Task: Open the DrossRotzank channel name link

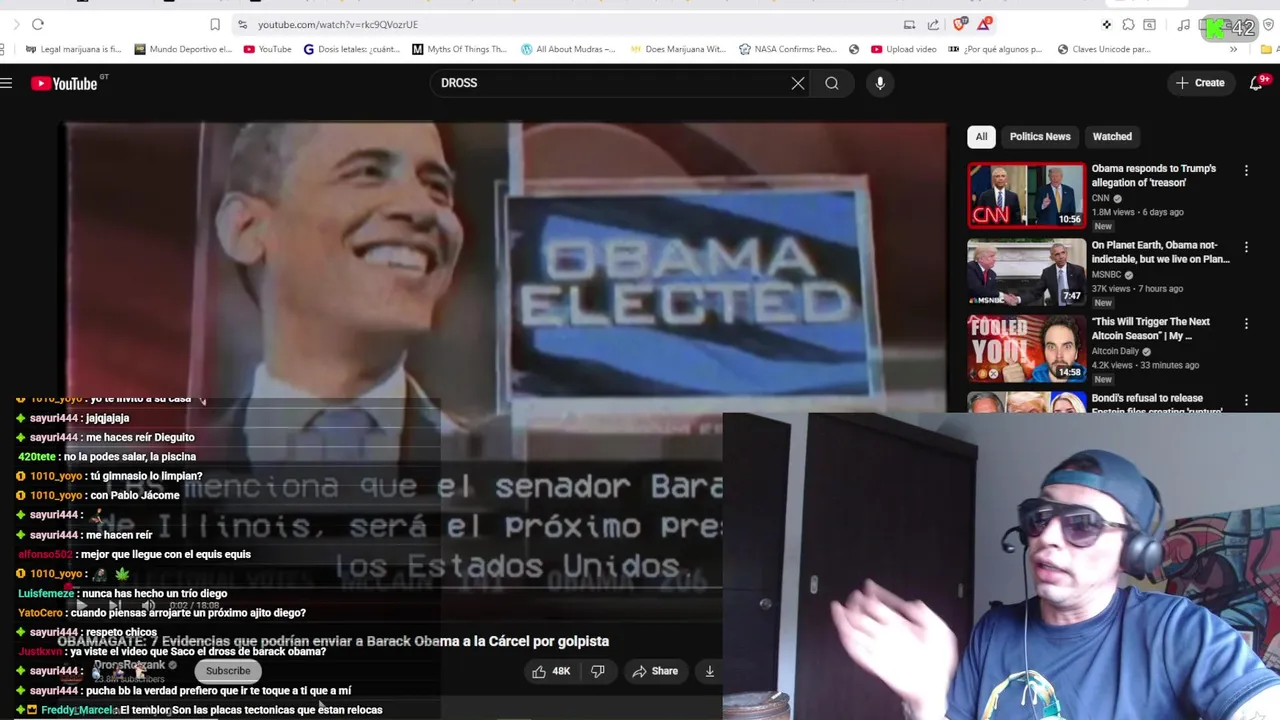Action: [130, 665]
